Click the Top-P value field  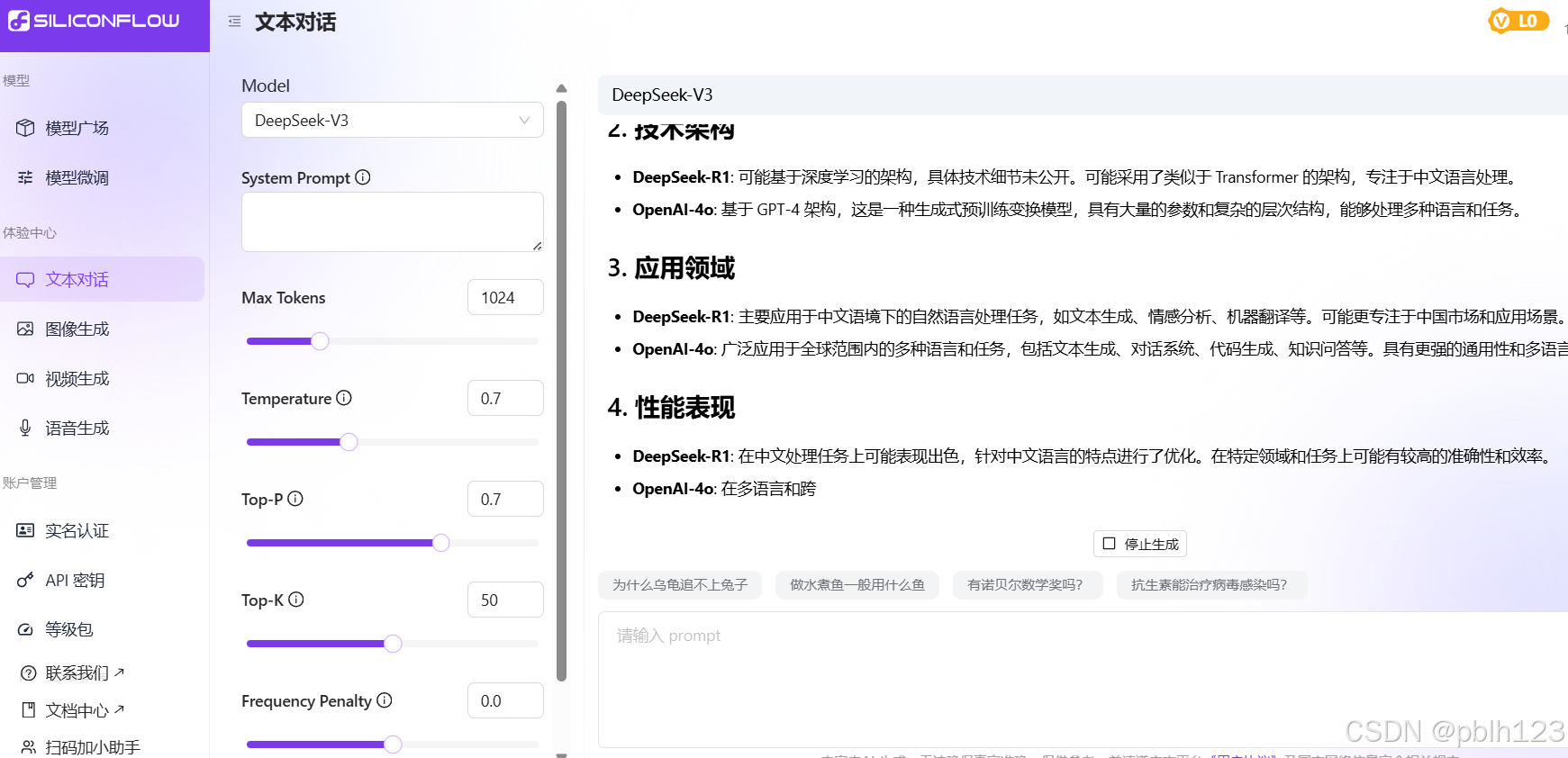point(505,499)
